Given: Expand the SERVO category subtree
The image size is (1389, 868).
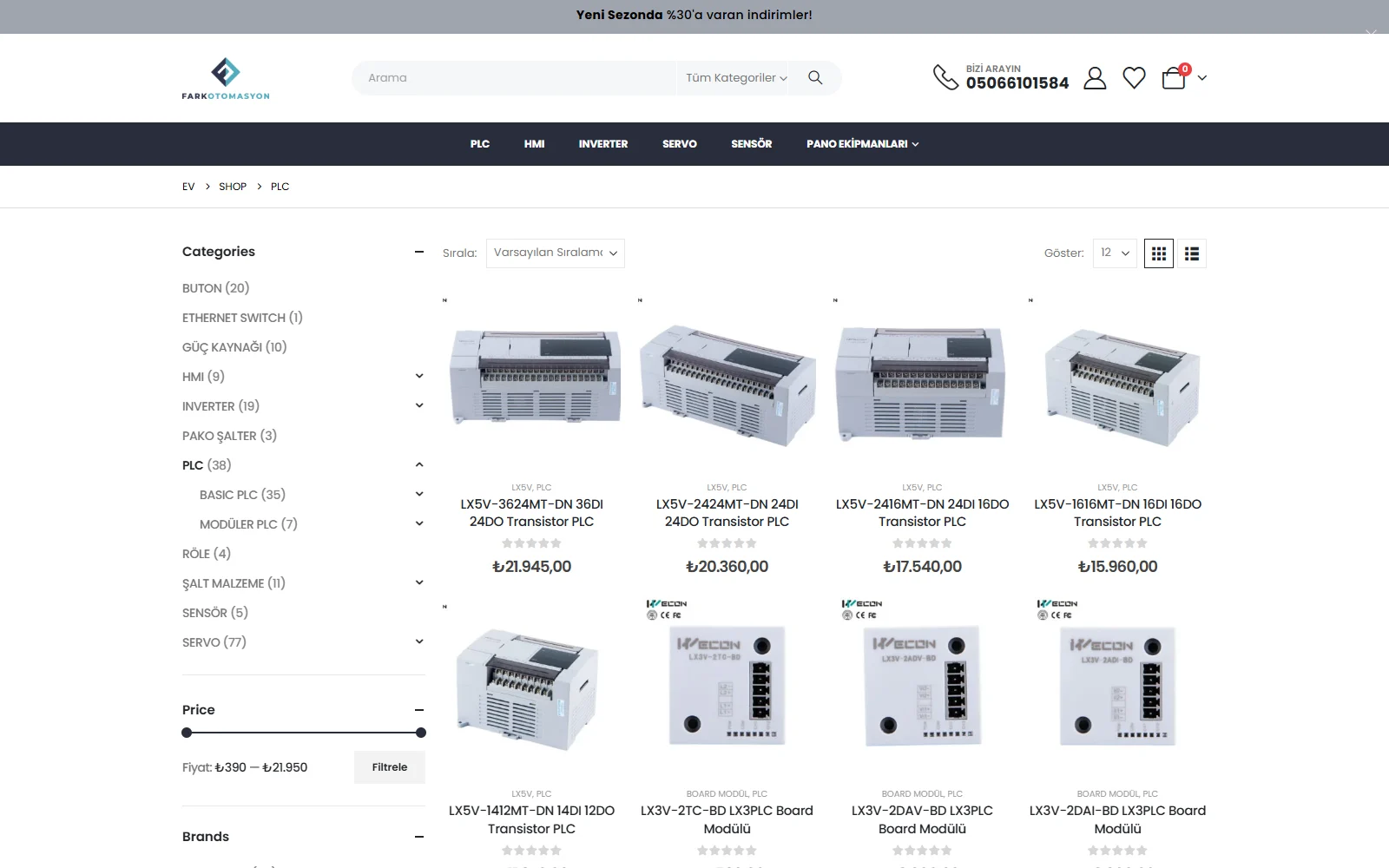Looking at the screenshot, I should [x=419, y=641].
